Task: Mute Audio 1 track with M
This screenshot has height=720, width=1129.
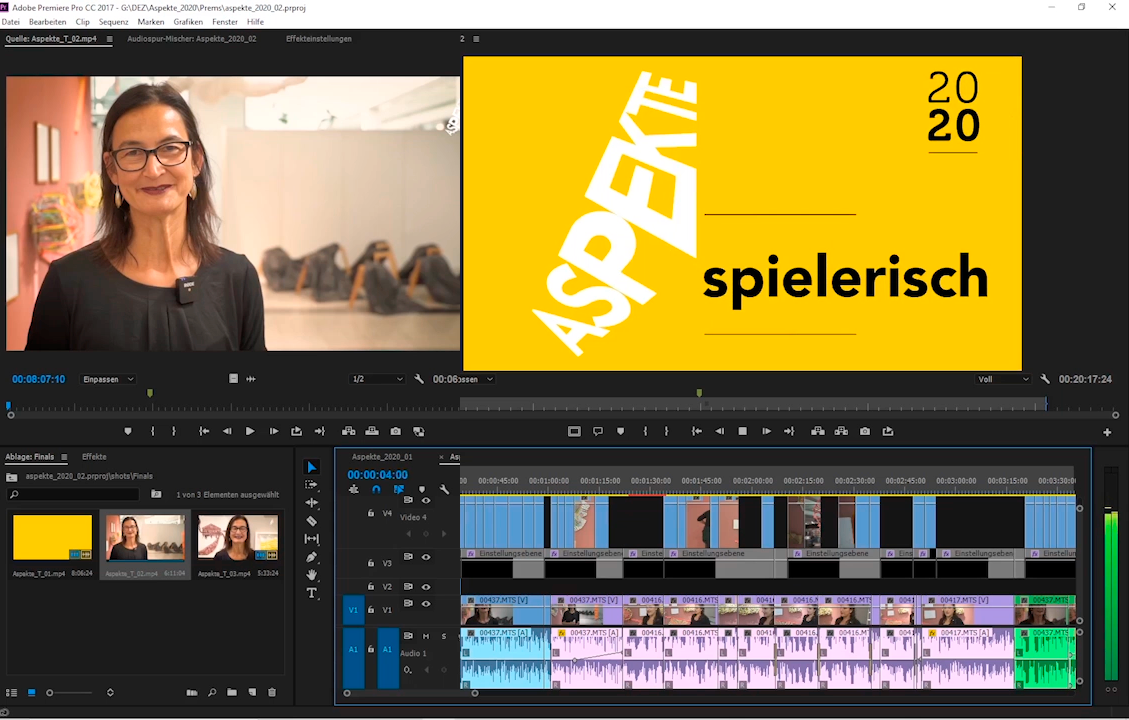Action: coord(426,636)
